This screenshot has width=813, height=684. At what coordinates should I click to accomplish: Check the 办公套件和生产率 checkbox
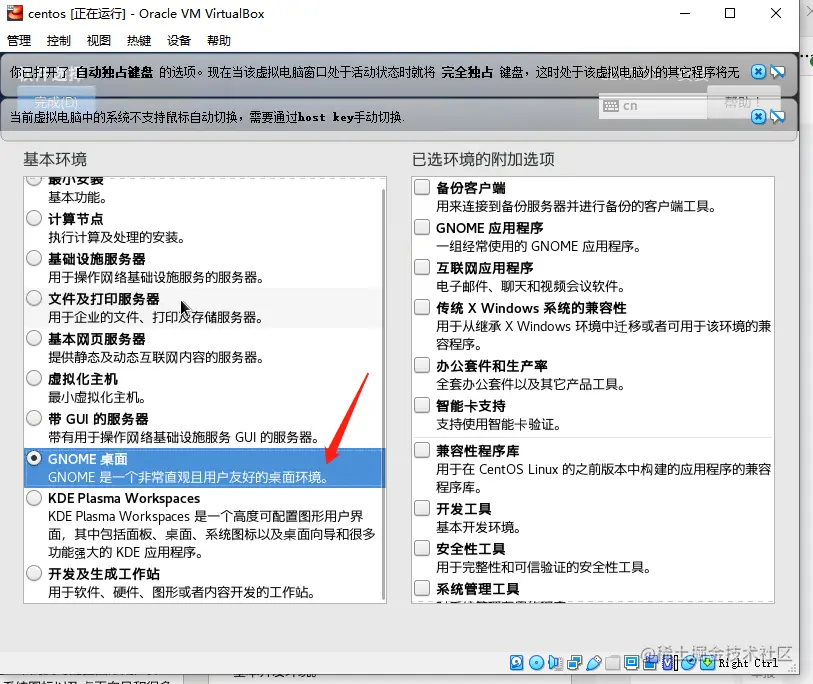(422, 365)
